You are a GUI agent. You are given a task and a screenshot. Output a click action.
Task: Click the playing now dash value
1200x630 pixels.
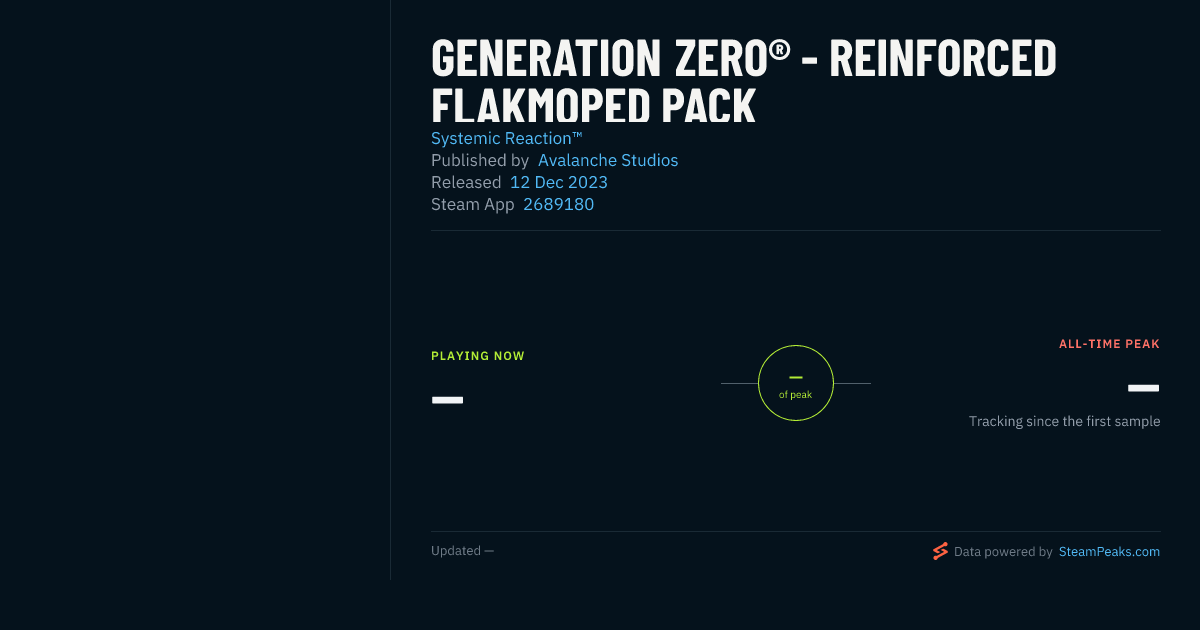[x=447, y=400]
